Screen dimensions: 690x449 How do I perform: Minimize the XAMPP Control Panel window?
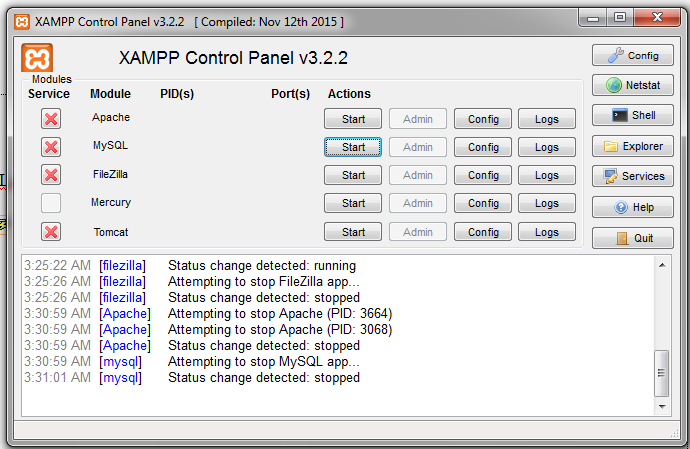pyautogui.click(x=593, y=18)
